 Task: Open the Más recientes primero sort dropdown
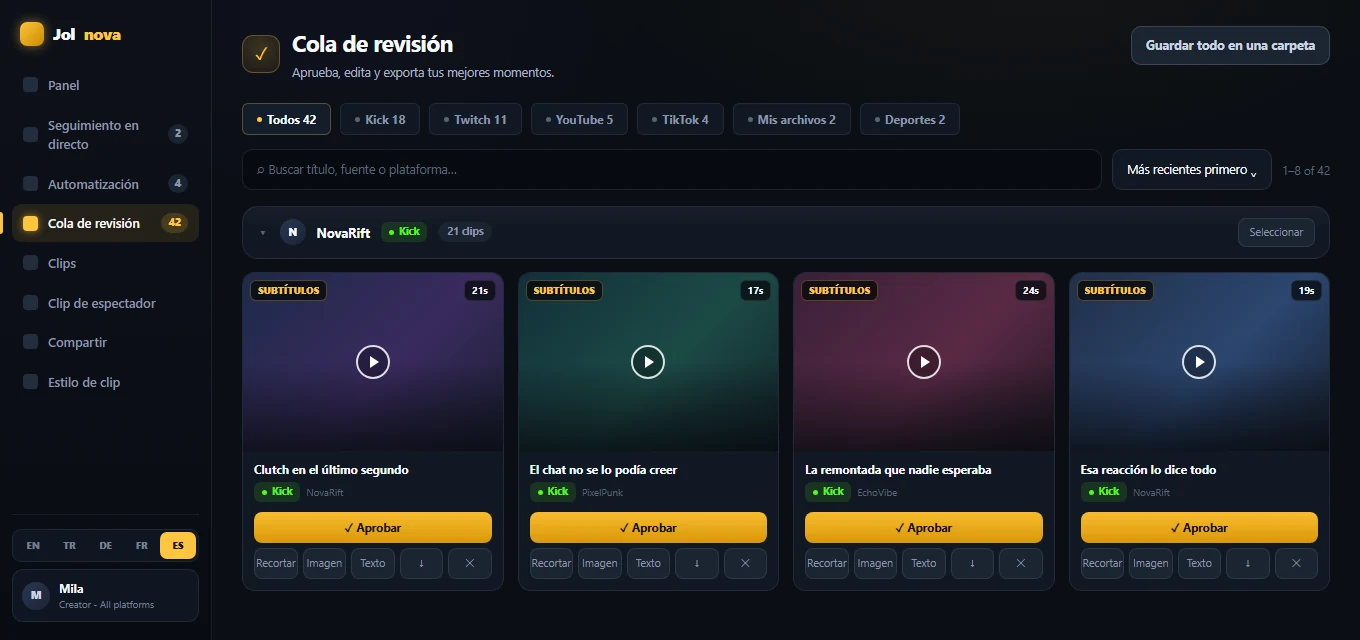(x=1192, y=170)
